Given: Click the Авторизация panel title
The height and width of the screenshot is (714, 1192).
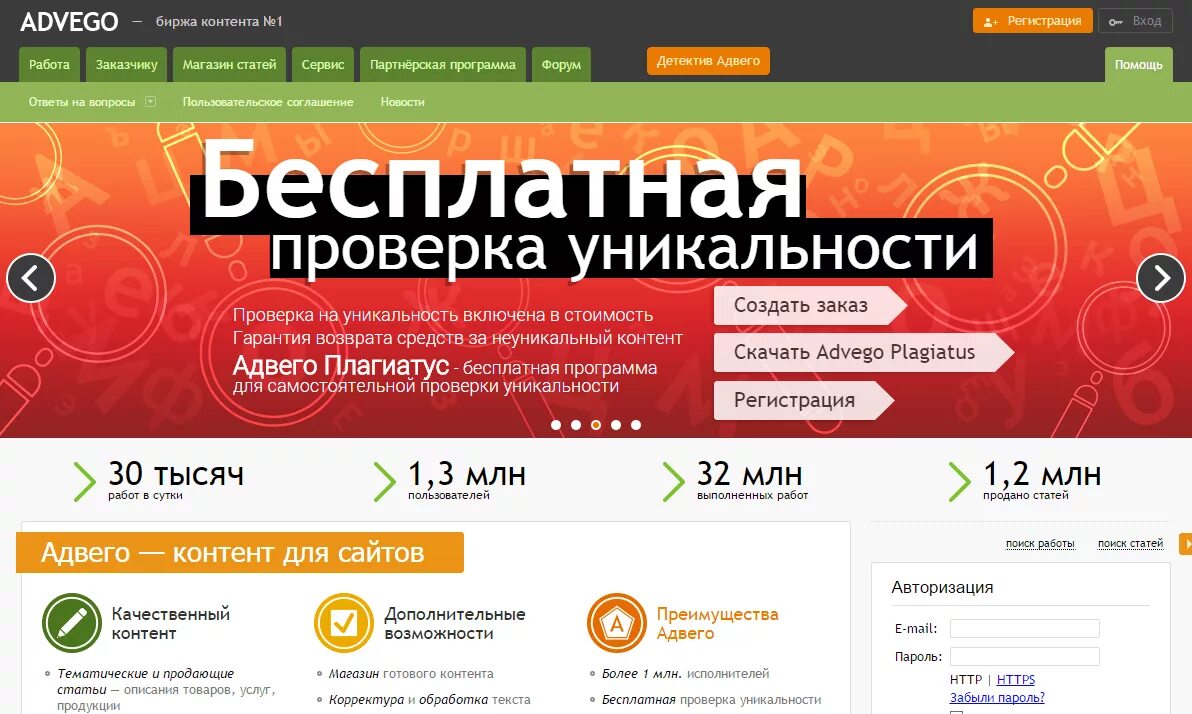Looking at the screenshot, I should (942, 587).
